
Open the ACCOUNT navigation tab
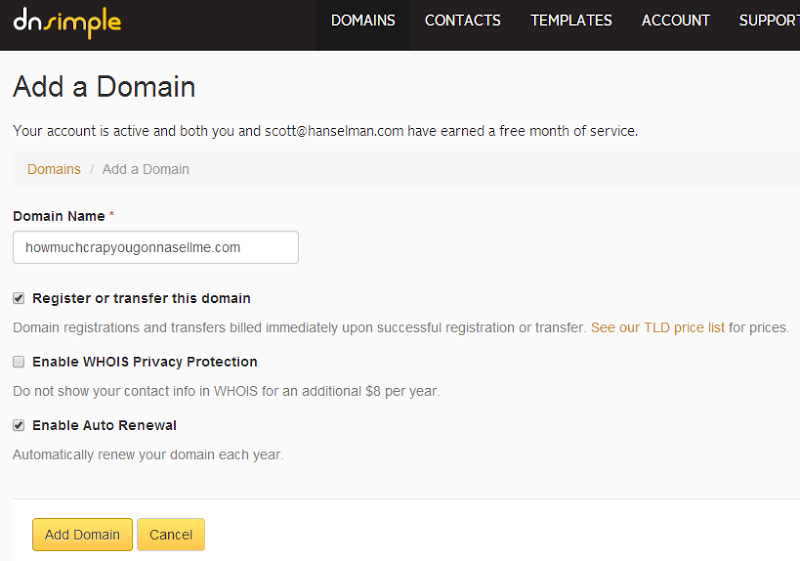click(x=676, y=20)
